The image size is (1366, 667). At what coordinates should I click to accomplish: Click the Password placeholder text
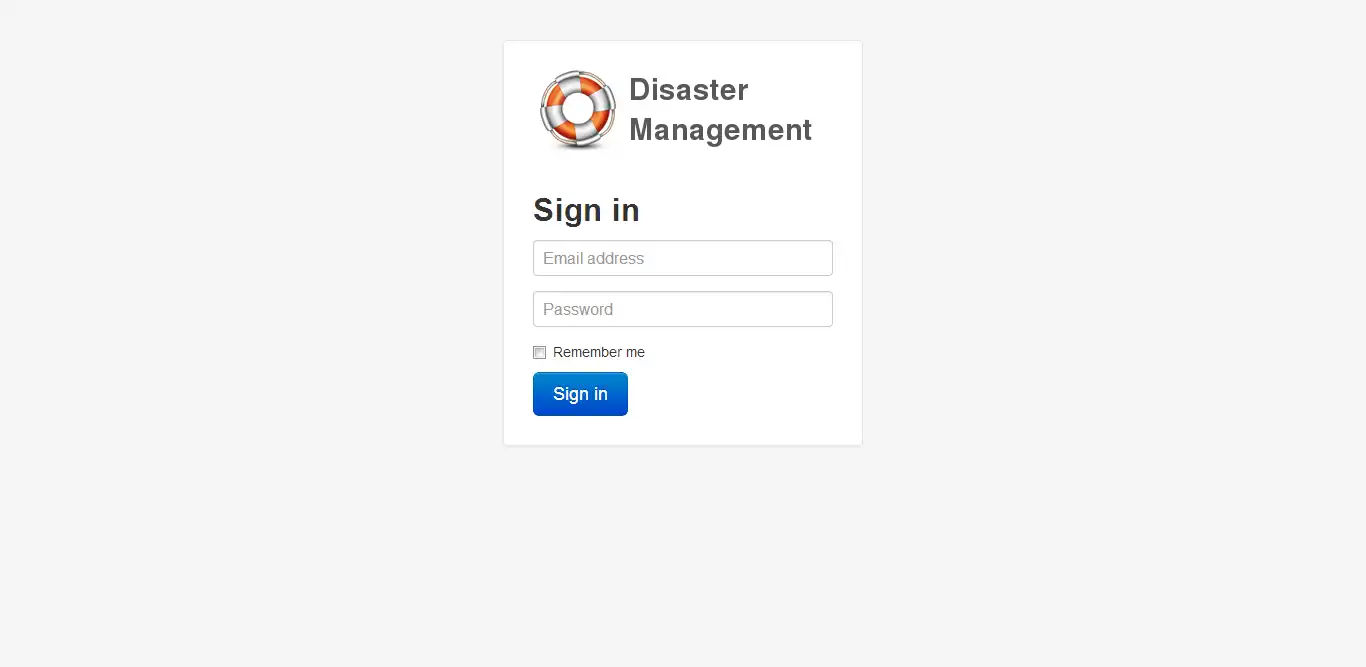tap(578, 309)
